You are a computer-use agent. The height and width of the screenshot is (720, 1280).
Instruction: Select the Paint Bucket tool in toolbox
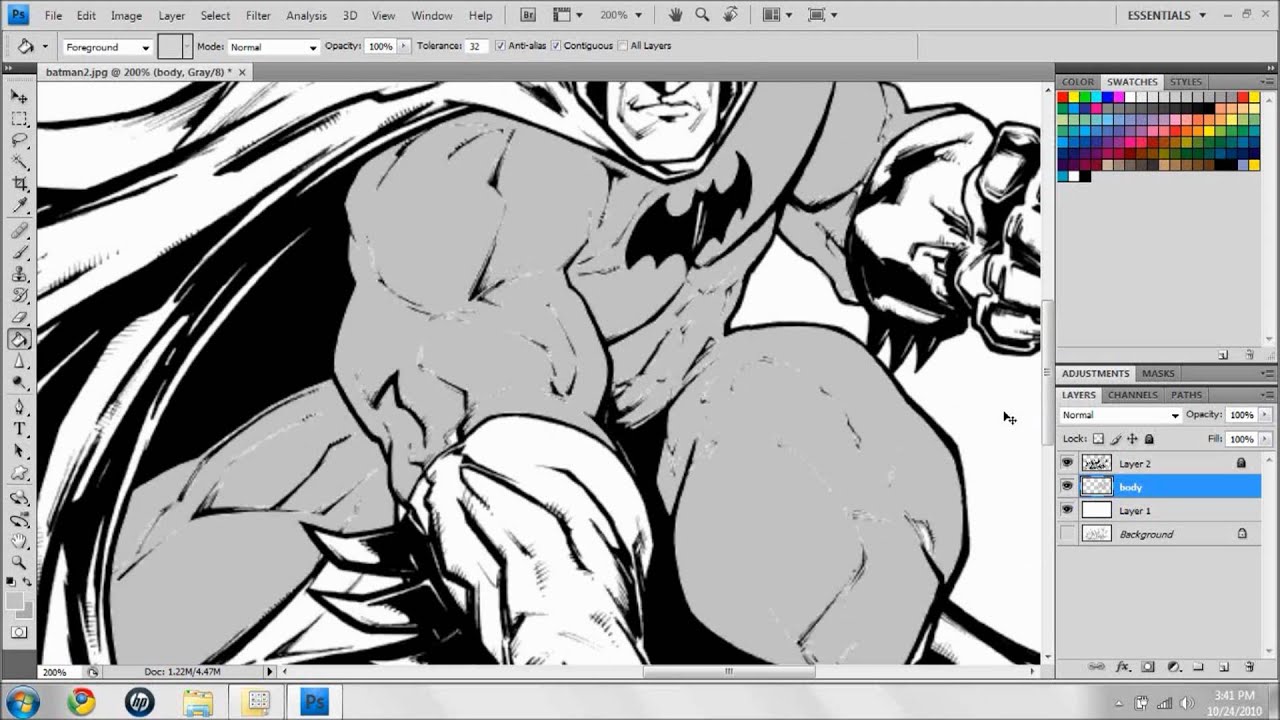tap(19, 340)
